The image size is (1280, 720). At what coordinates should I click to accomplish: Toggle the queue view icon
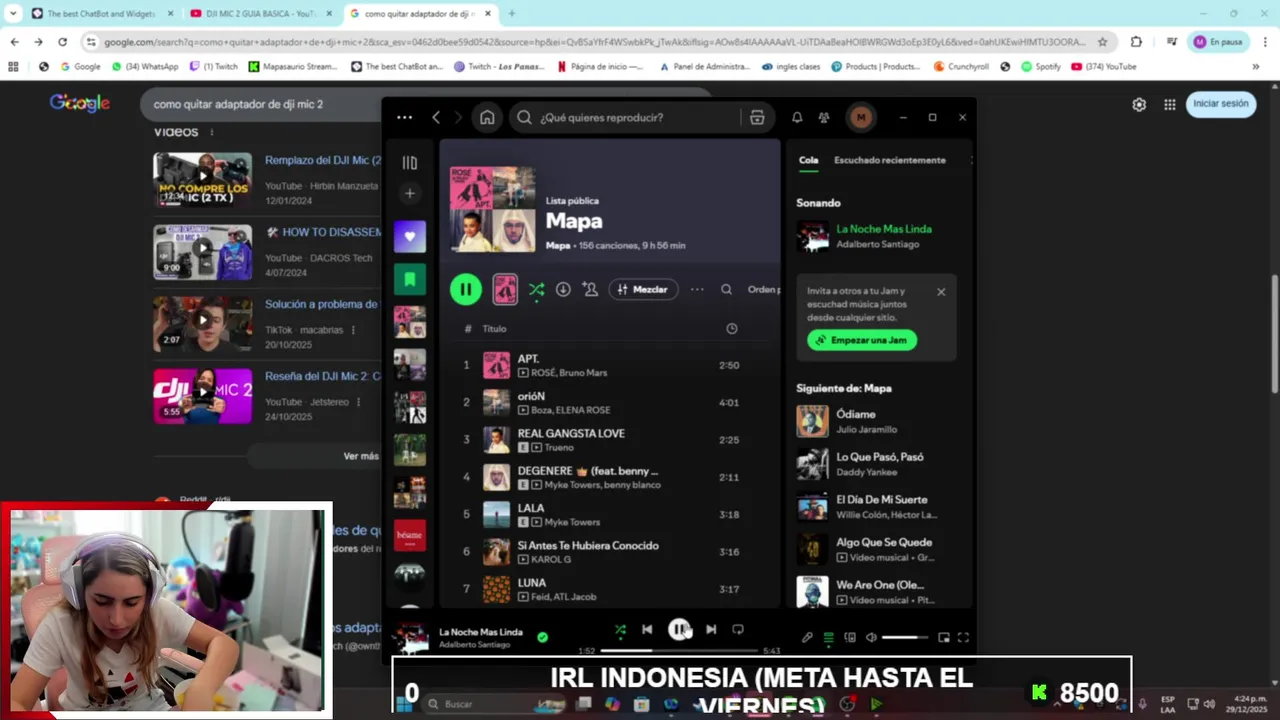828,637
